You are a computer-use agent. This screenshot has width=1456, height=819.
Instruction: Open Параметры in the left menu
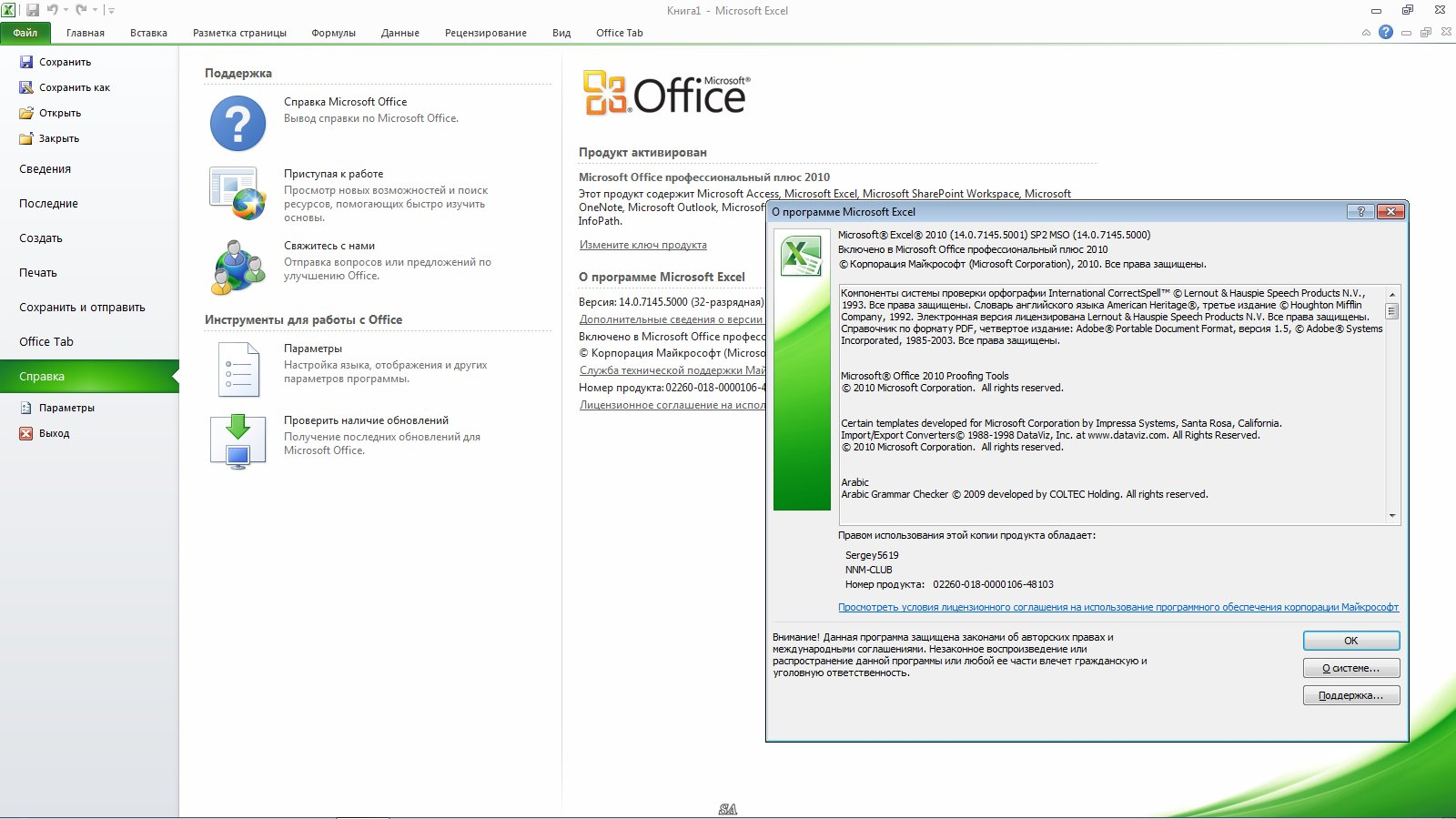[66, 408]
